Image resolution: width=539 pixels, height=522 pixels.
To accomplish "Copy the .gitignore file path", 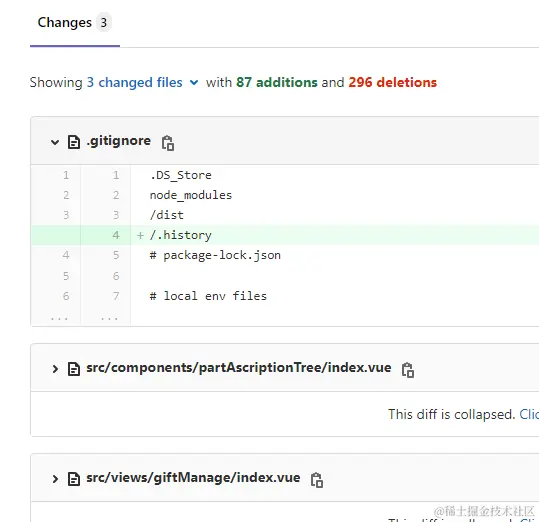I will tap(168, 143).
